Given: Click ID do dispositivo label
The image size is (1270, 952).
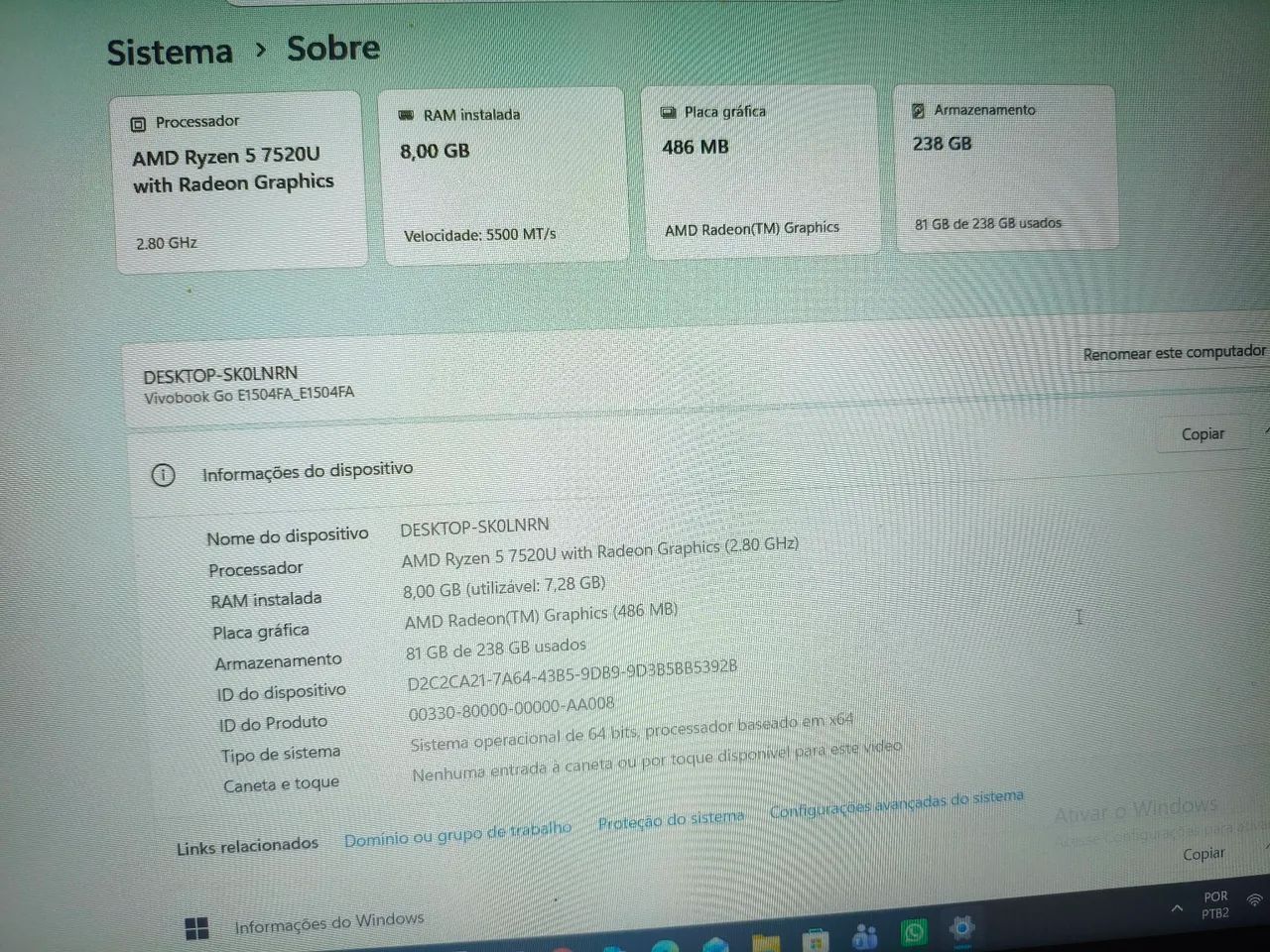Looking at the screenshot, I should 282,692.
